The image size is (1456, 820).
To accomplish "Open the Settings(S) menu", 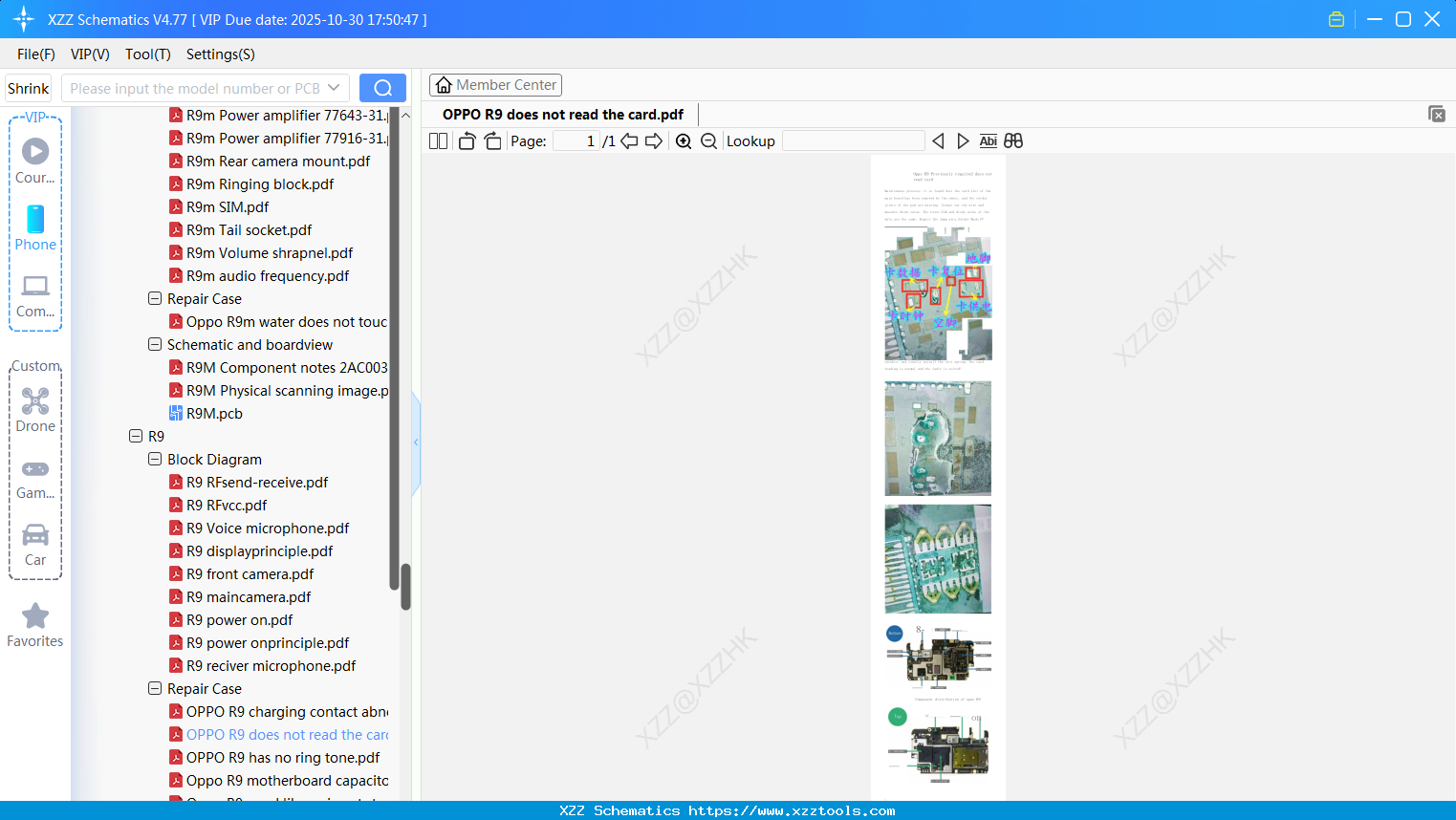I will [x=221, y=54].
